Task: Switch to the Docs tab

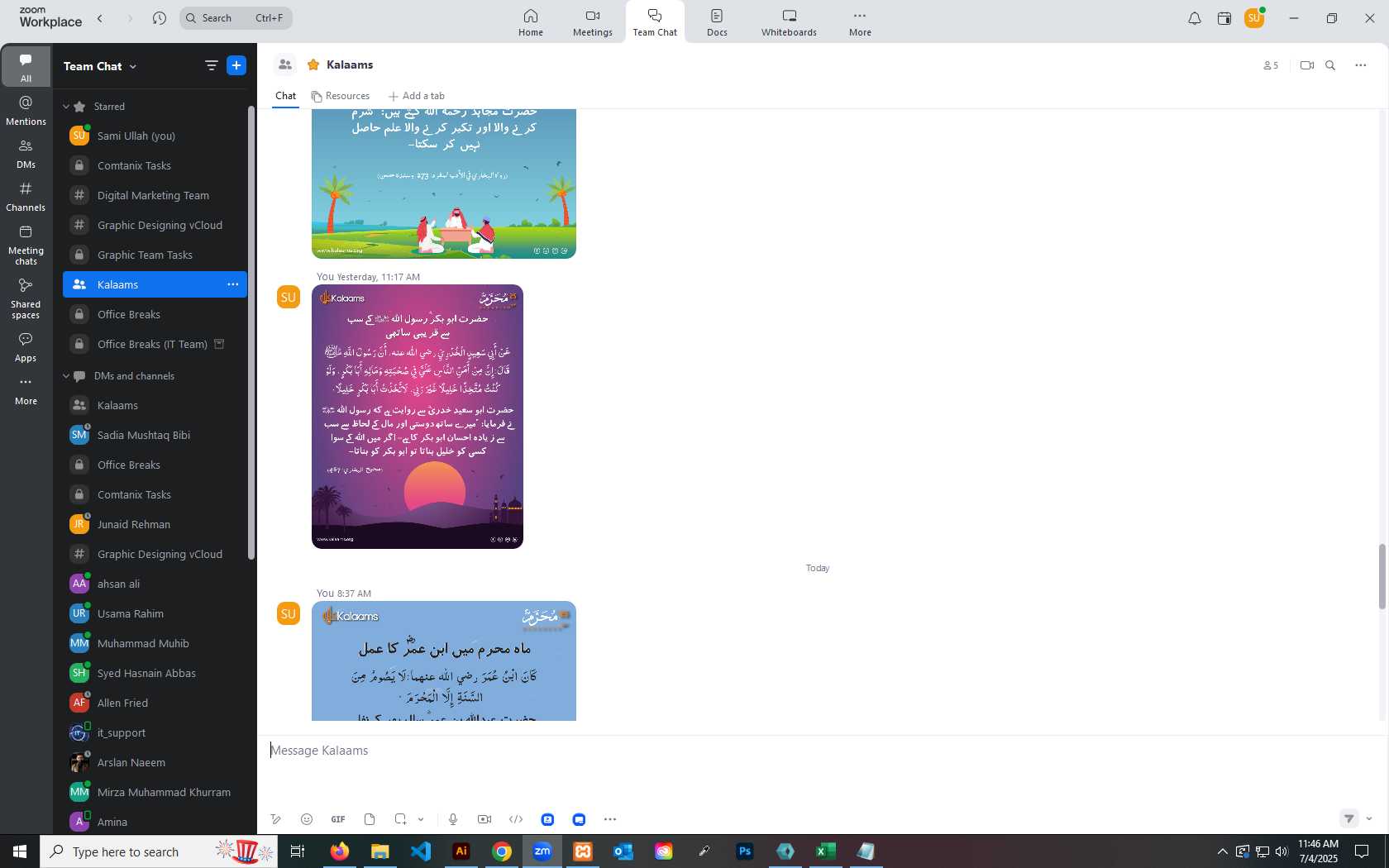Action: [x=717, y=22]
